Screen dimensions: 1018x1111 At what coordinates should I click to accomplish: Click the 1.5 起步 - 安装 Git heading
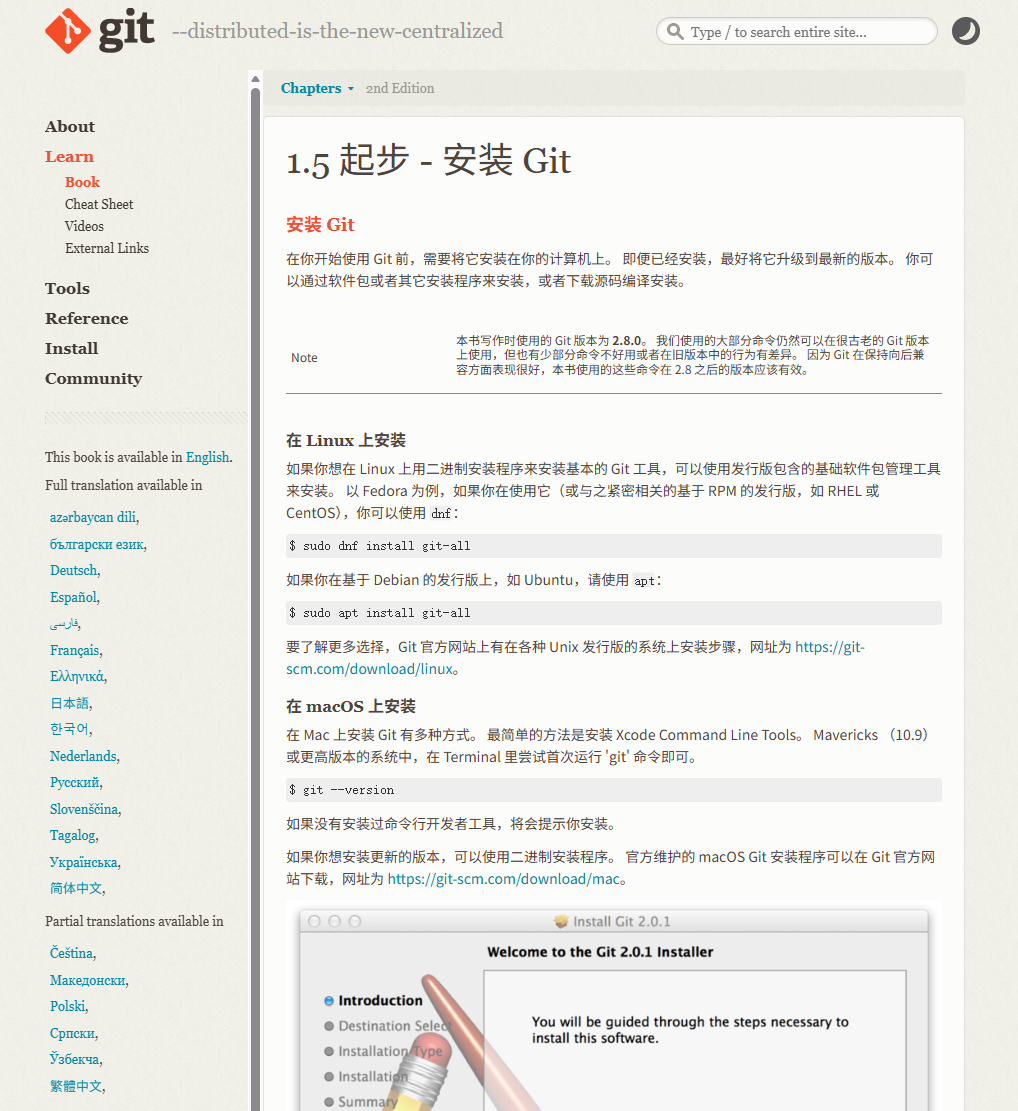(428, 161)
